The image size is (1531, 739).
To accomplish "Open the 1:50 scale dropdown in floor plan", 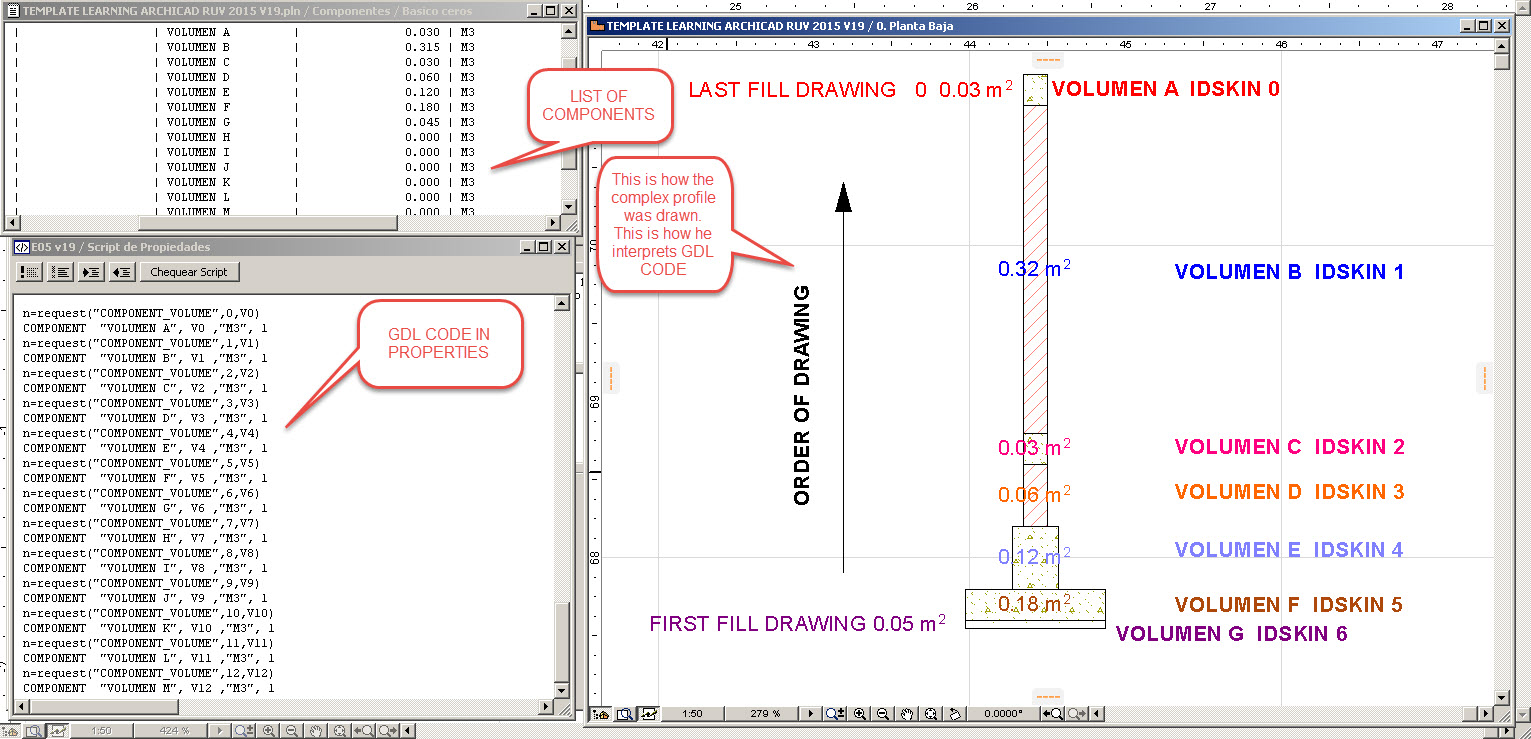I will pyautogui.click(x=692, y=714).
